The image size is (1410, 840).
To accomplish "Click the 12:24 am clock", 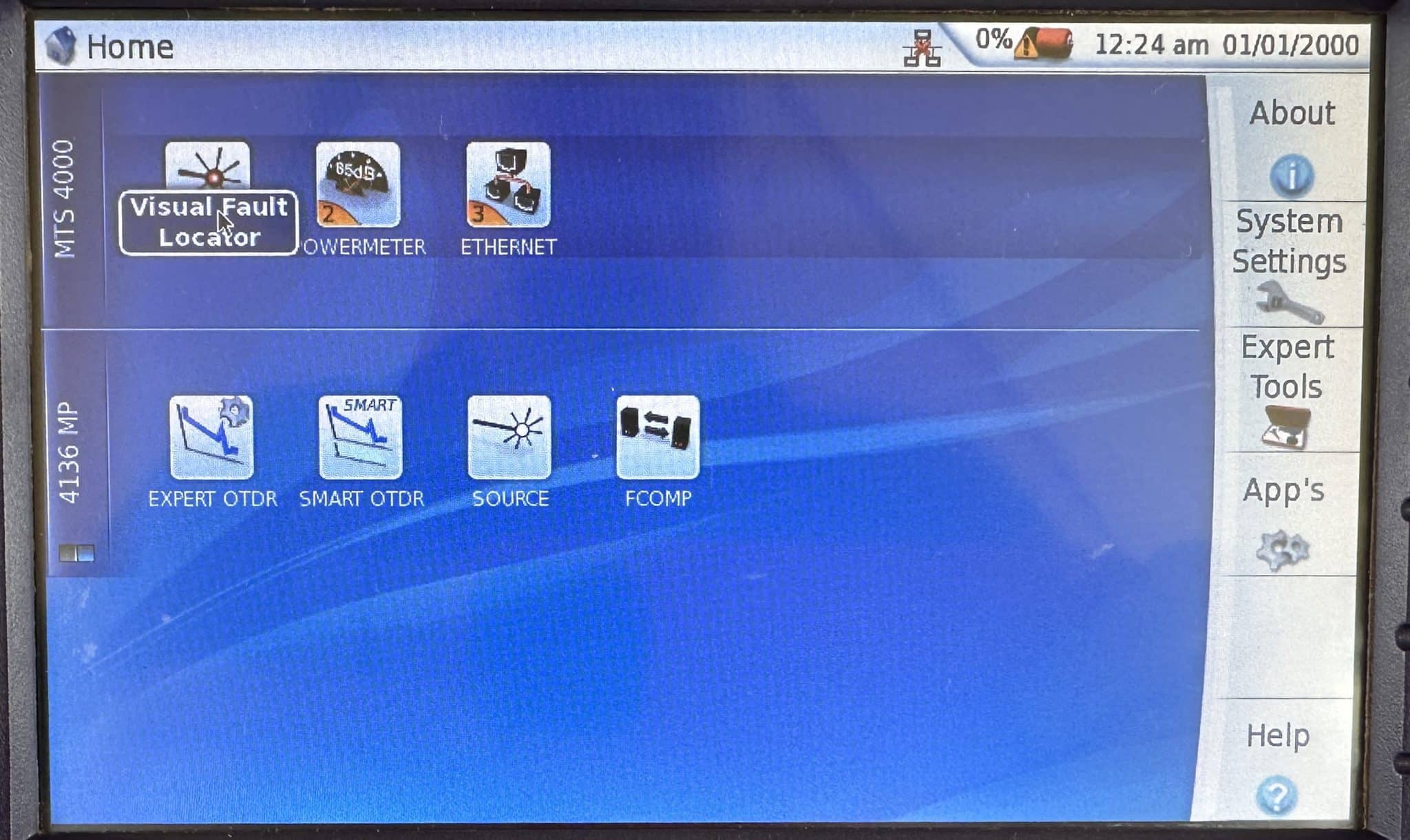I will click(1151, 45).
